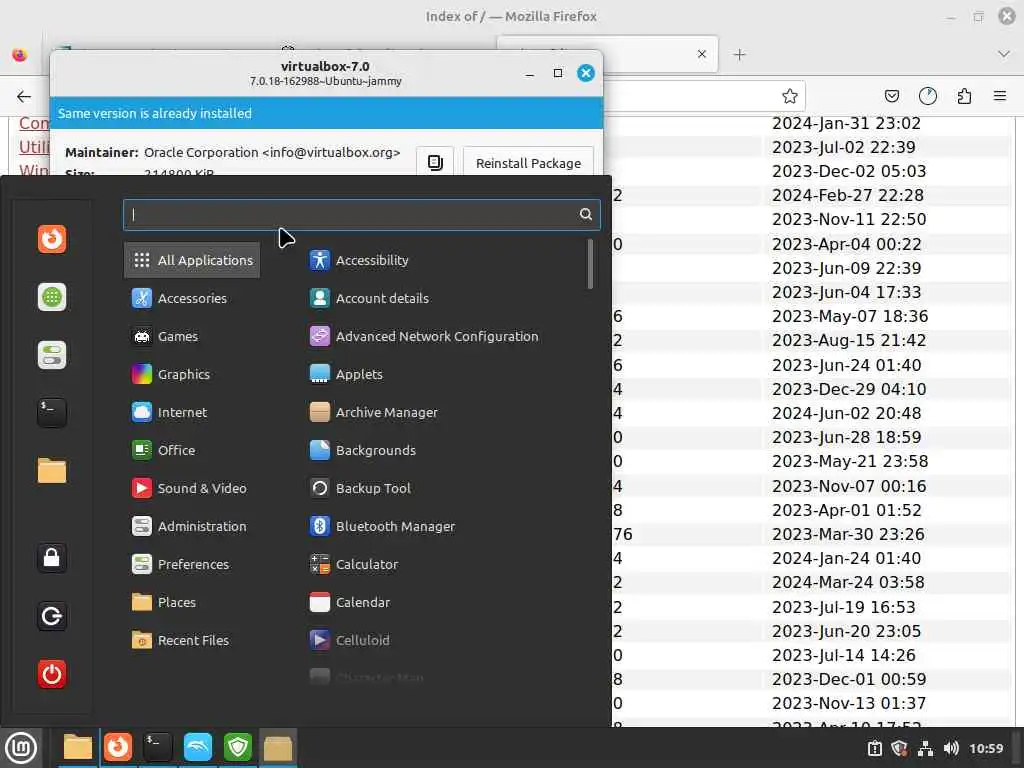This screenshot has height=768, width=1024.
Task: Close the active Firefox tab
Action: click(x=701, y=54)
